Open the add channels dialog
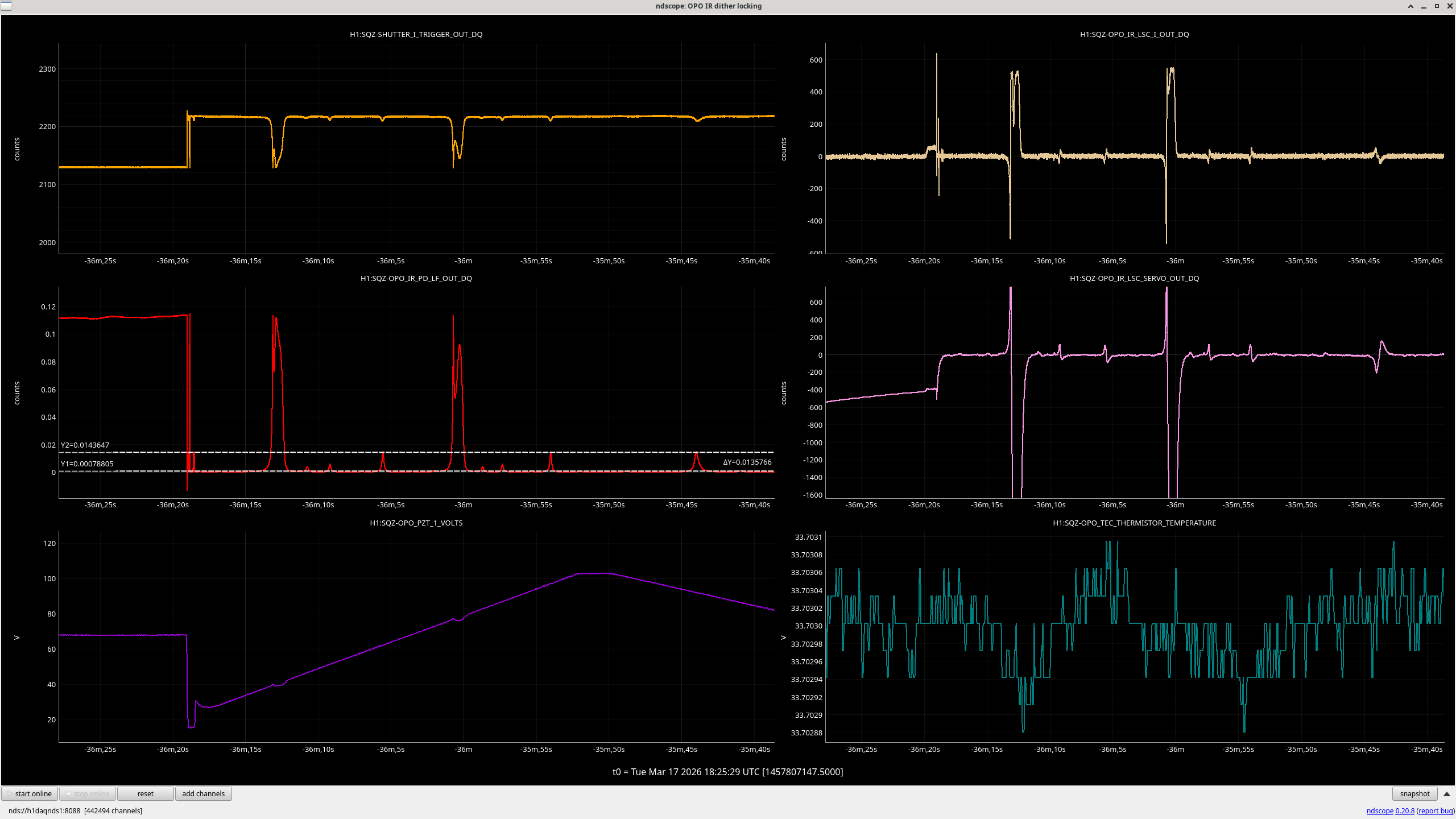Viewport: 1456px width, 819px height. 203,793
